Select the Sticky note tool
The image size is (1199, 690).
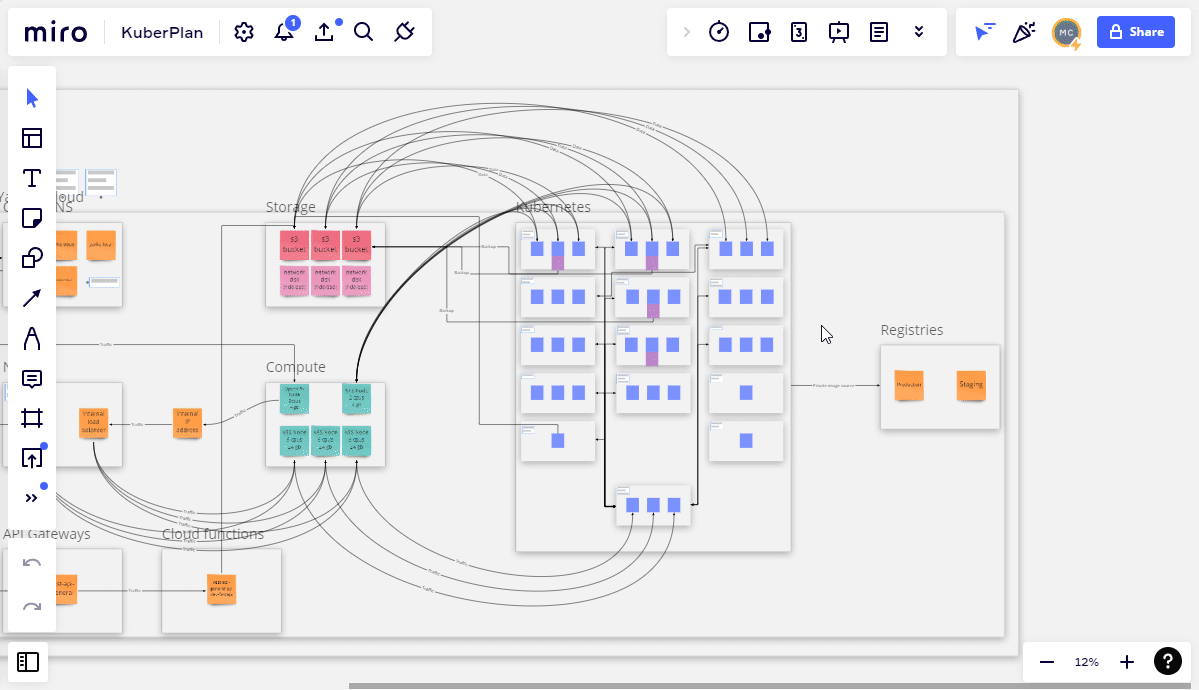click(x=31, y=218)
